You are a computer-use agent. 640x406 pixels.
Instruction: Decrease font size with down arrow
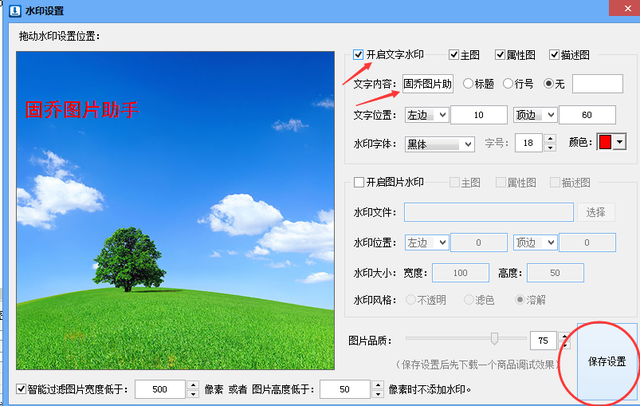551,148
